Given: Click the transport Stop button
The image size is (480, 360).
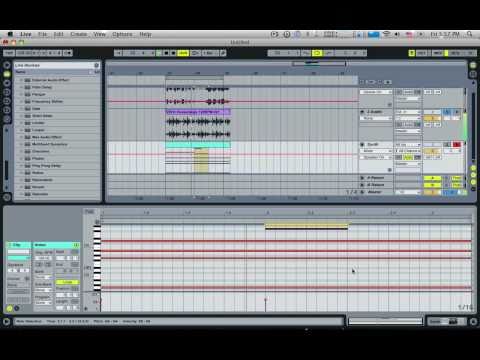Looking at the screenshot, I should [166, 53].
